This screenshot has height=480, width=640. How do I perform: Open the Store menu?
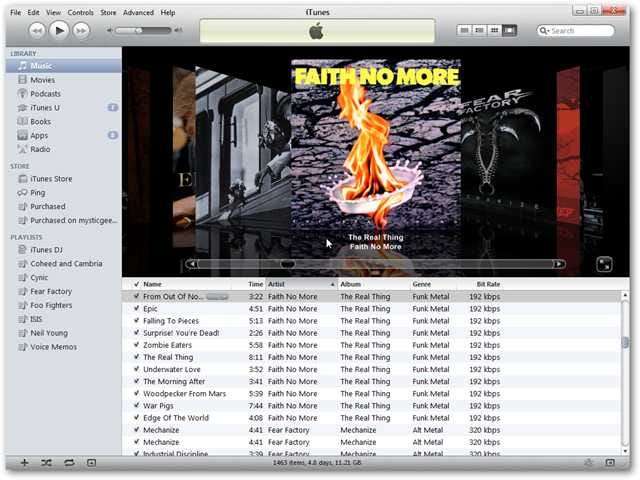point(108,13)
